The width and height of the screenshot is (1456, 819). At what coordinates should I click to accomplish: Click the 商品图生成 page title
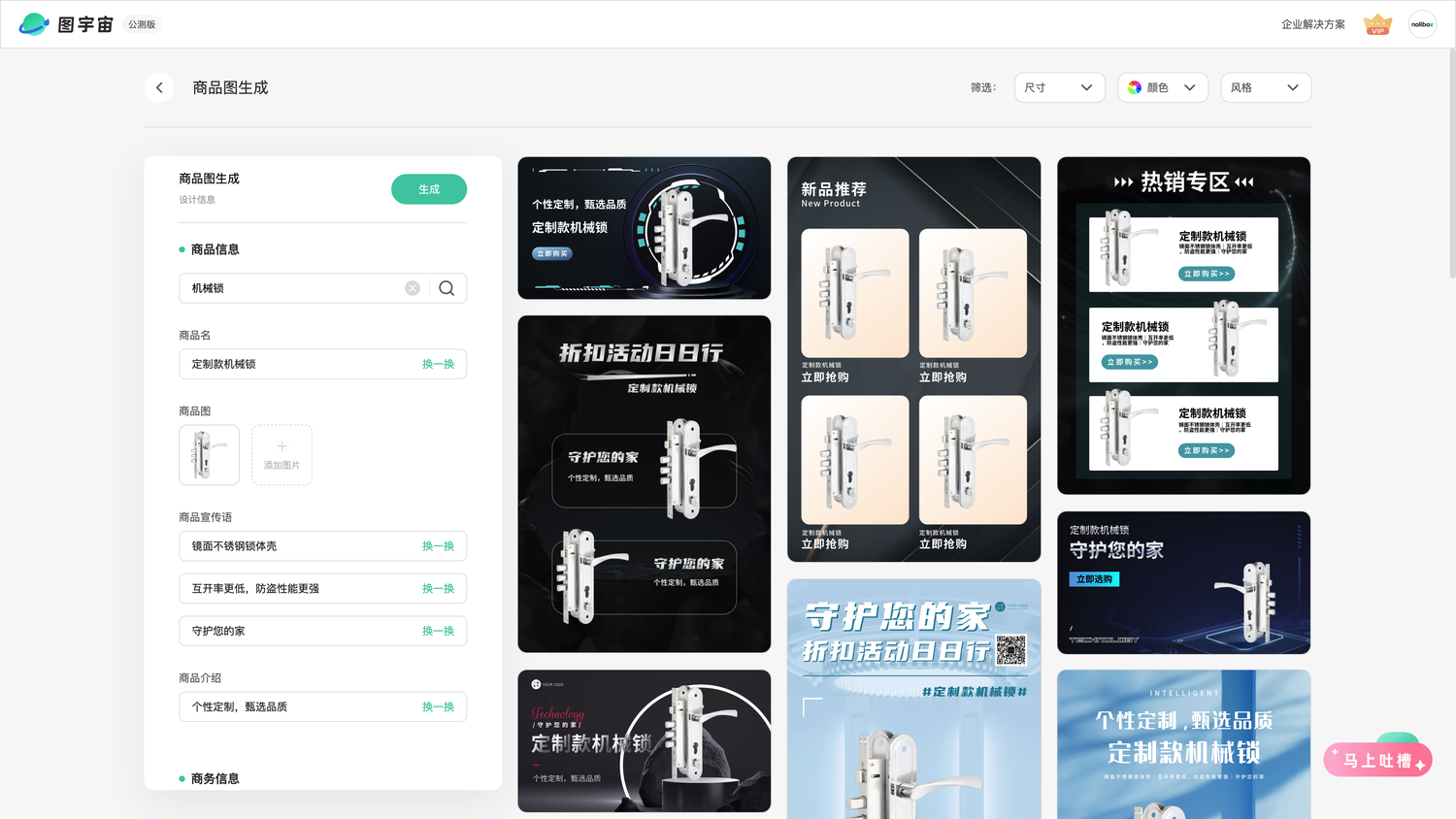tap(230, 87)
